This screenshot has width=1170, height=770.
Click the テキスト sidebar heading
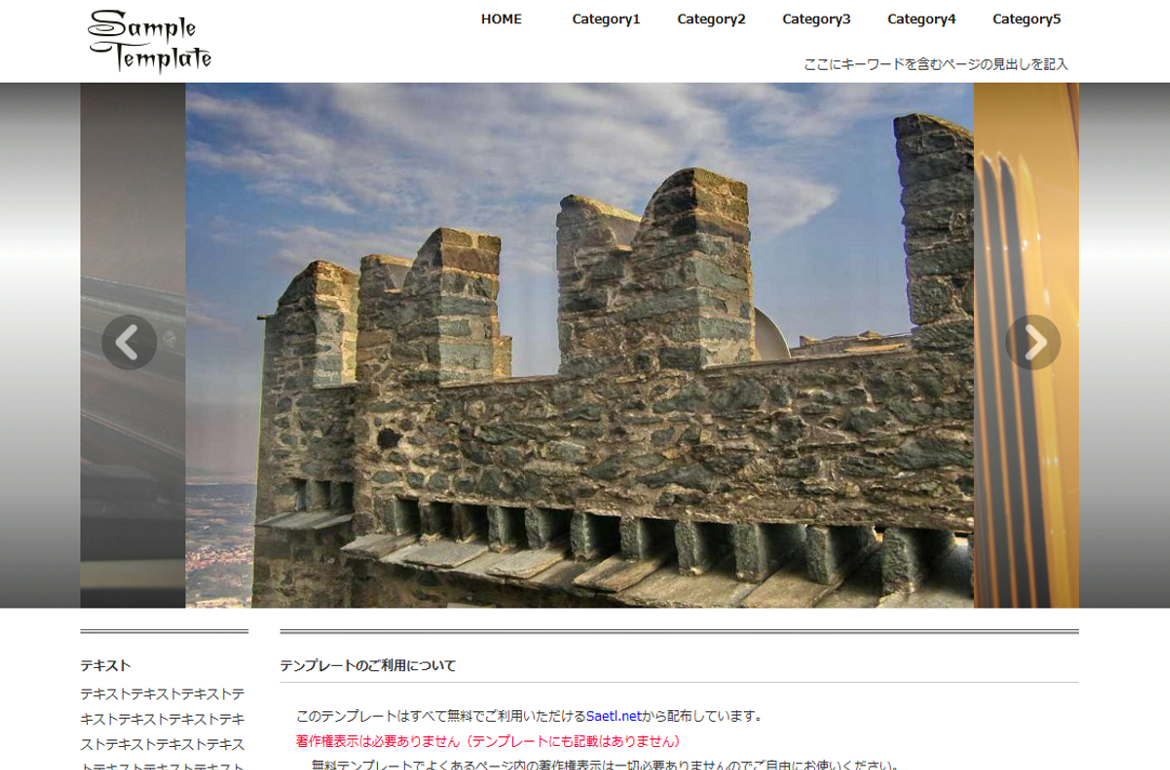(106, 666)
